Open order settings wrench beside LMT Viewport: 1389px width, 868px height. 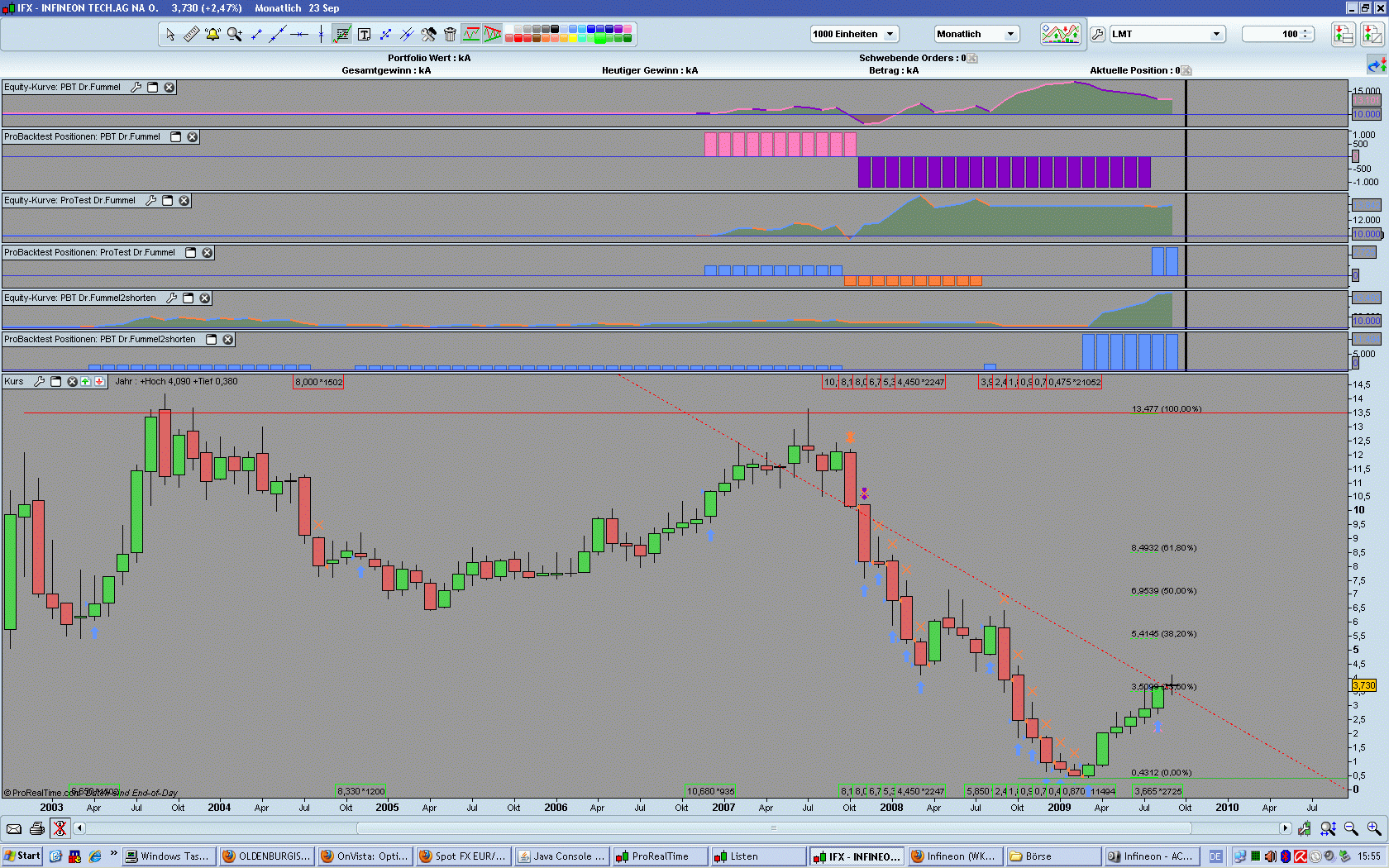1098,34
